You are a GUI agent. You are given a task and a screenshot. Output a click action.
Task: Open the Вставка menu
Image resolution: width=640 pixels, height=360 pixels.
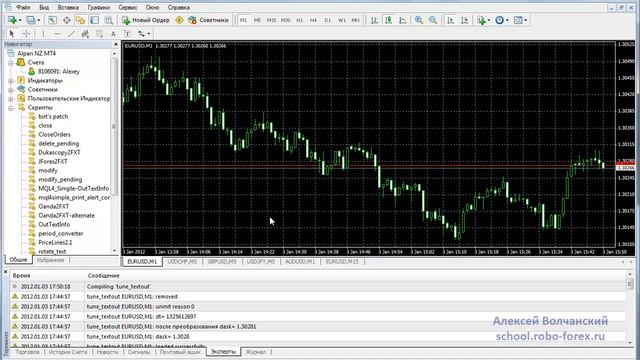click(x=68, y=7)
